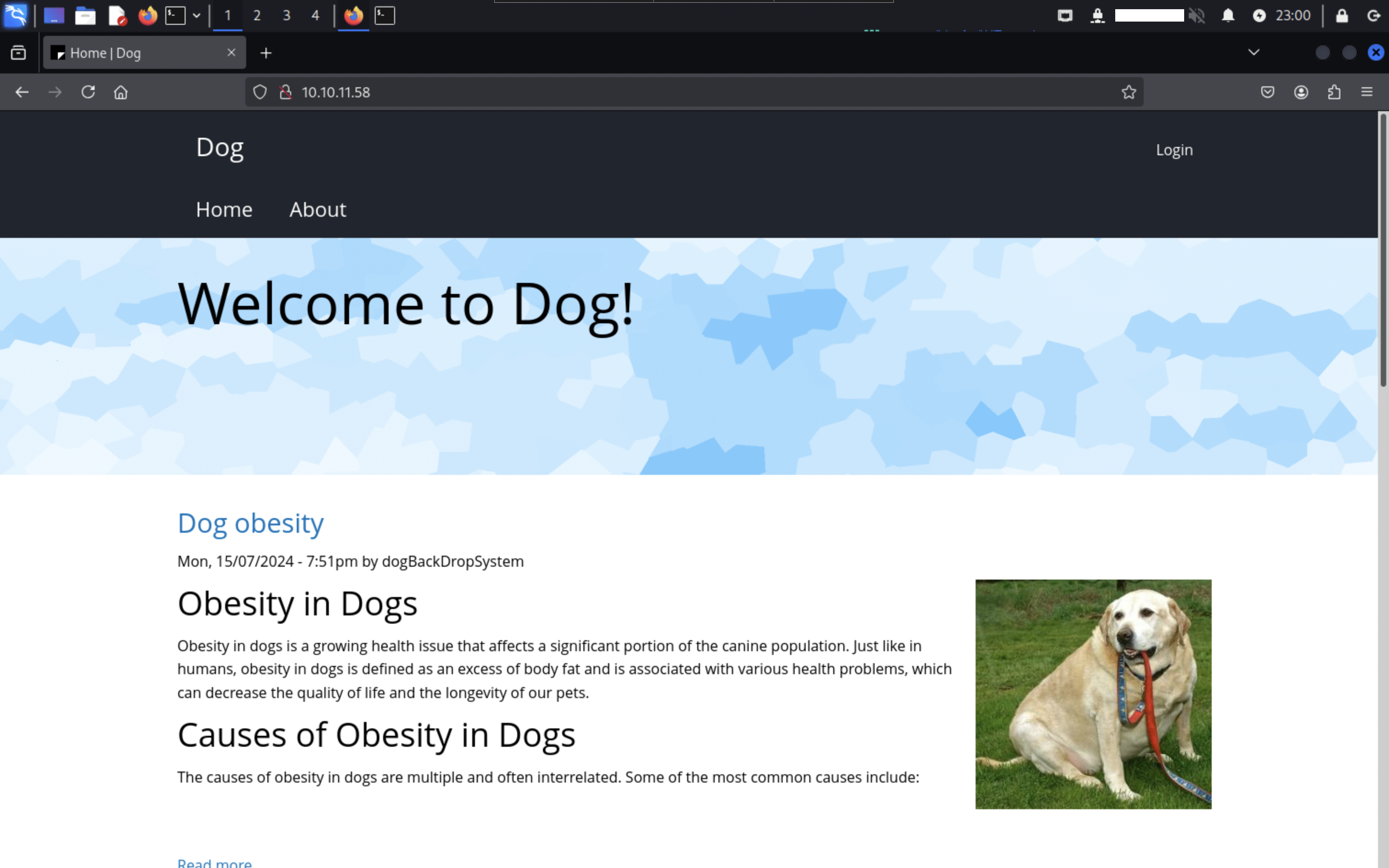Click the browser Home icon

120,92
